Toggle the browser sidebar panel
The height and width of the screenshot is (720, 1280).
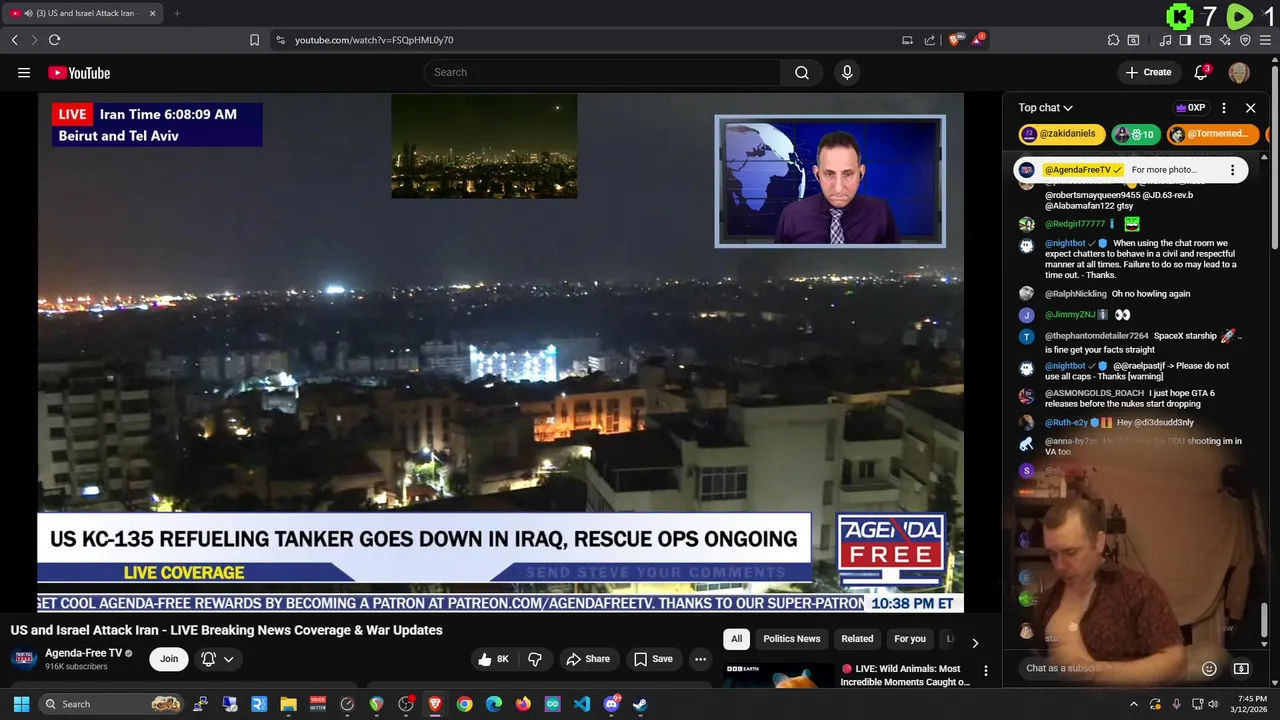(1185, 40)
